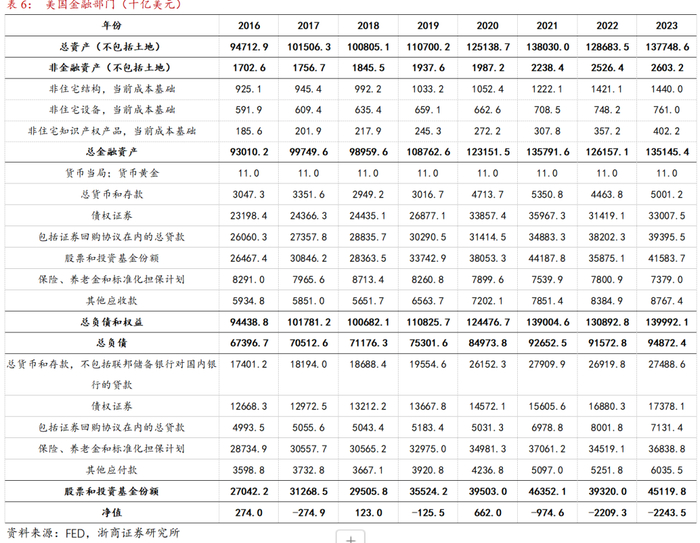Screen dimensions: 700x543
Task: Click the 其他应付款 row label
Action: pos(112,470)
